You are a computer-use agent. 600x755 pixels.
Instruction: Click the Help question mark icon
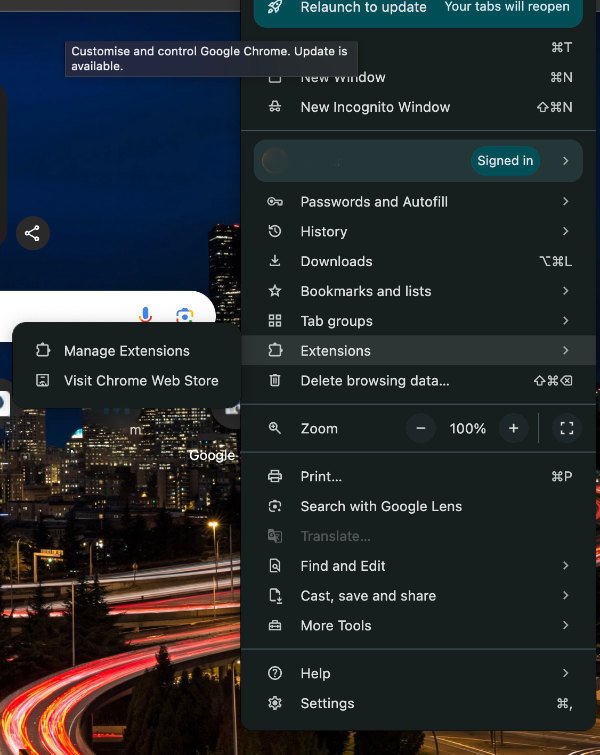click(275, 673)
